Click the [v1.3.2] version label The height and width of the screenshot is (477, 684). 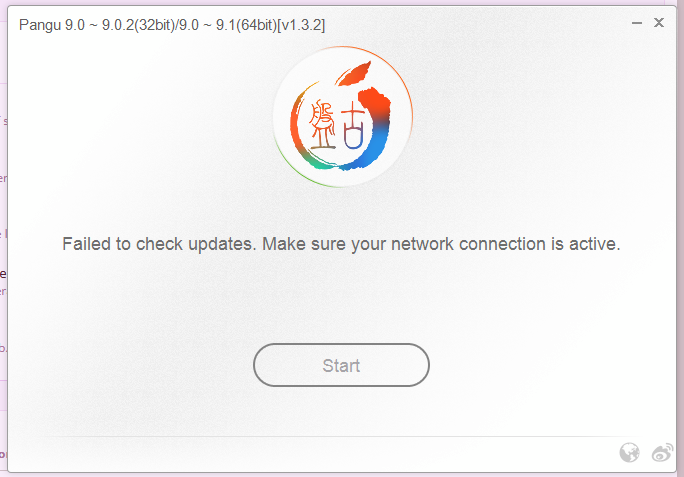(301, 25)
